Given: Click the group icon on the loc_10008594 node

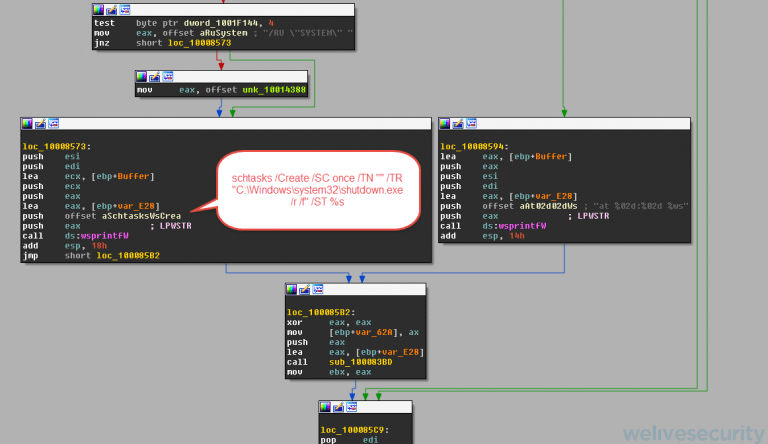Looking at the screenshot, I should [471, 123].
